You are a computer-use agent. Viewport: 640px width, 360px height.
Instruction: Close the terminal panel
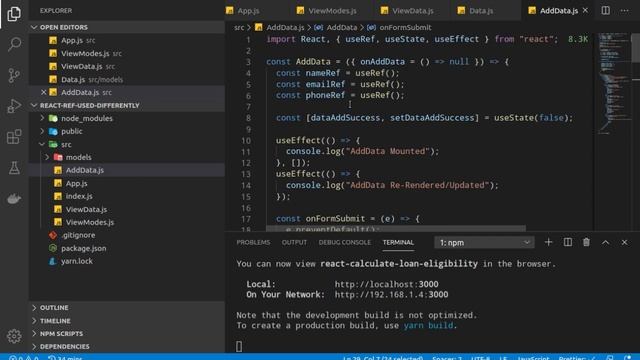pos(624,242)
